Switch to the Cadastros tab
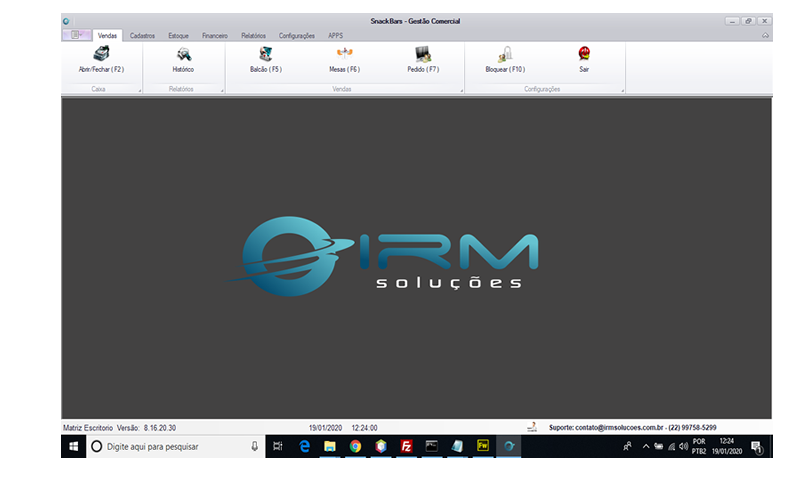The height and width of the screenshot is (500, 800). point(142,36)
